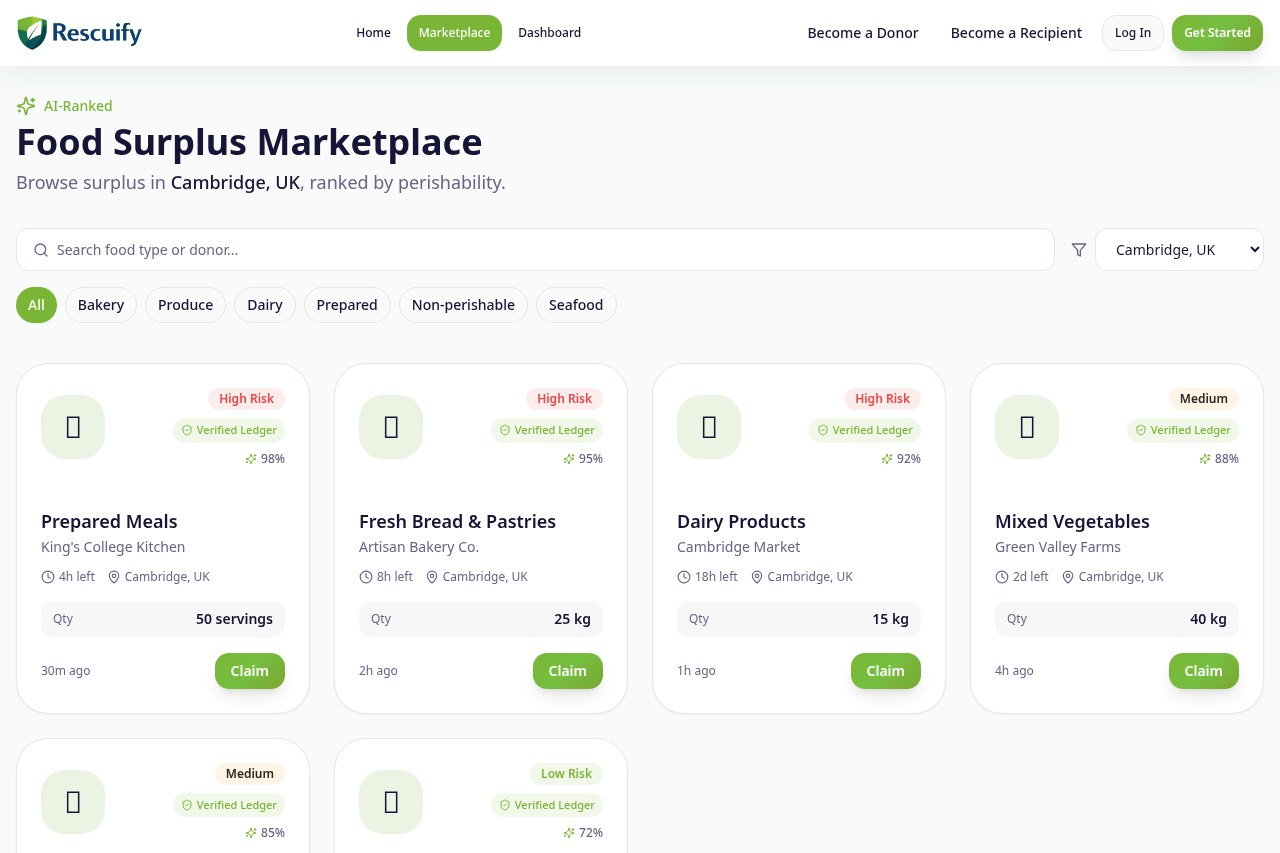Click the Artisan Bakery Co. donor name
Screen dimensions: 1280x853
tap(419, 547)
